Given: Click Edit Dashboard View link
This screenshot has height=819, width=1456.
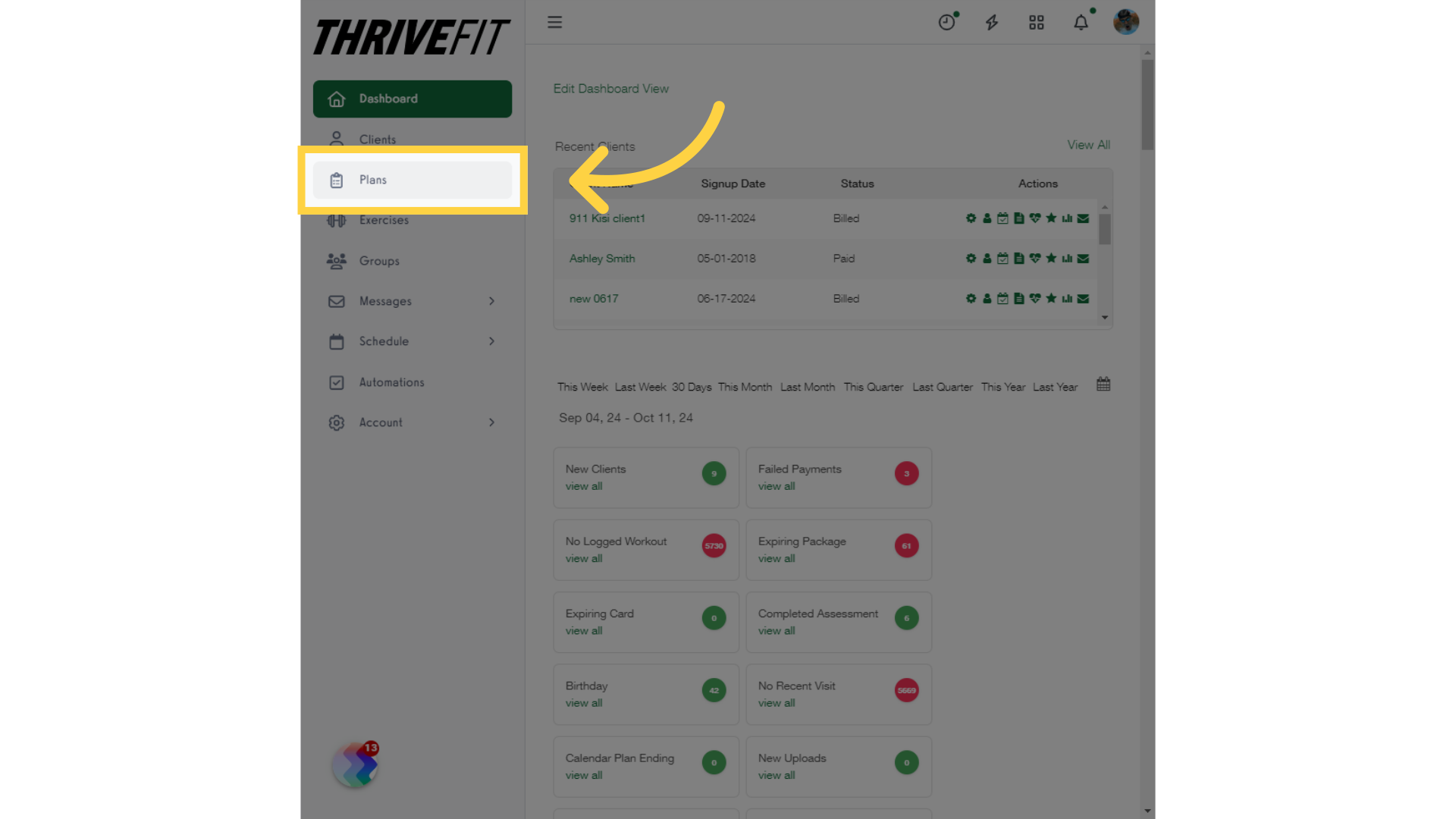Looking at the screenshot, I should point(610,89).
